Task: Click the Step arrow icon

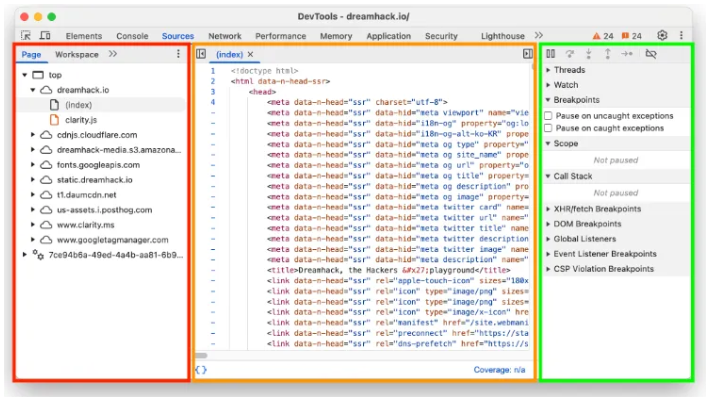Action: pos(626,54)
